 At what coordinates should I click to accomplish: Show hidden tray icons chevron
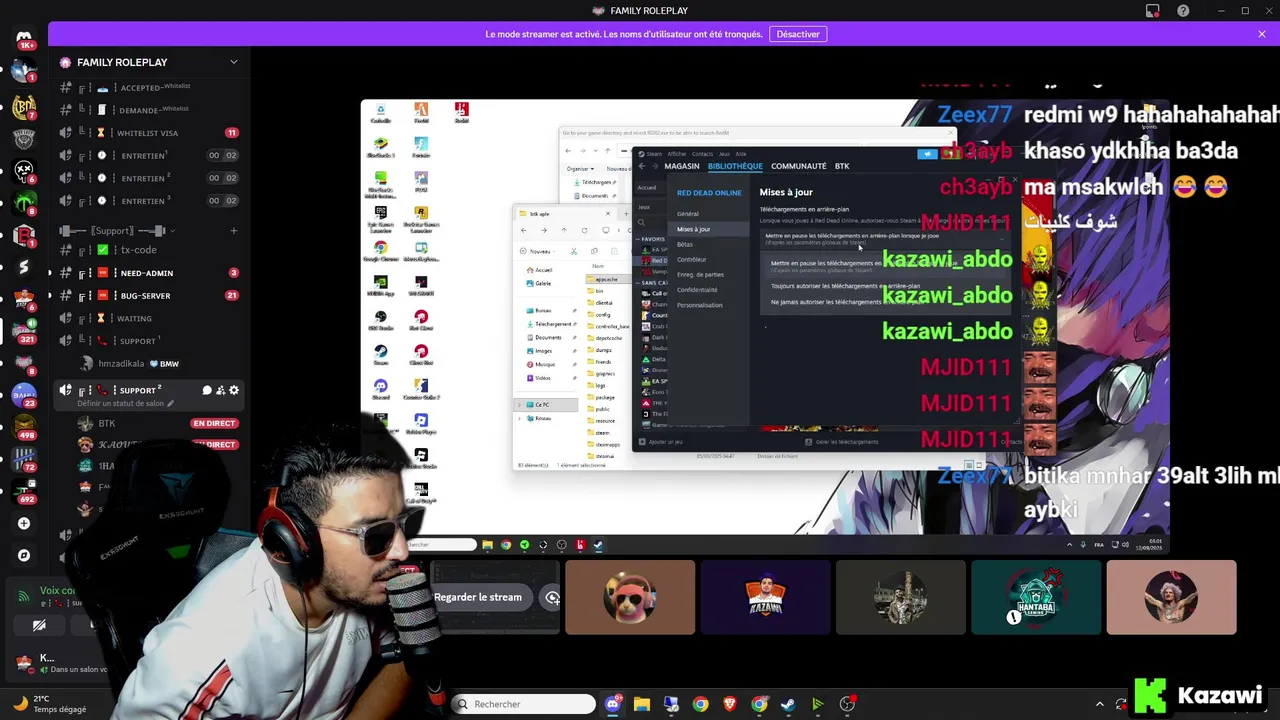pyautogui.click(x=1099, y=704)
